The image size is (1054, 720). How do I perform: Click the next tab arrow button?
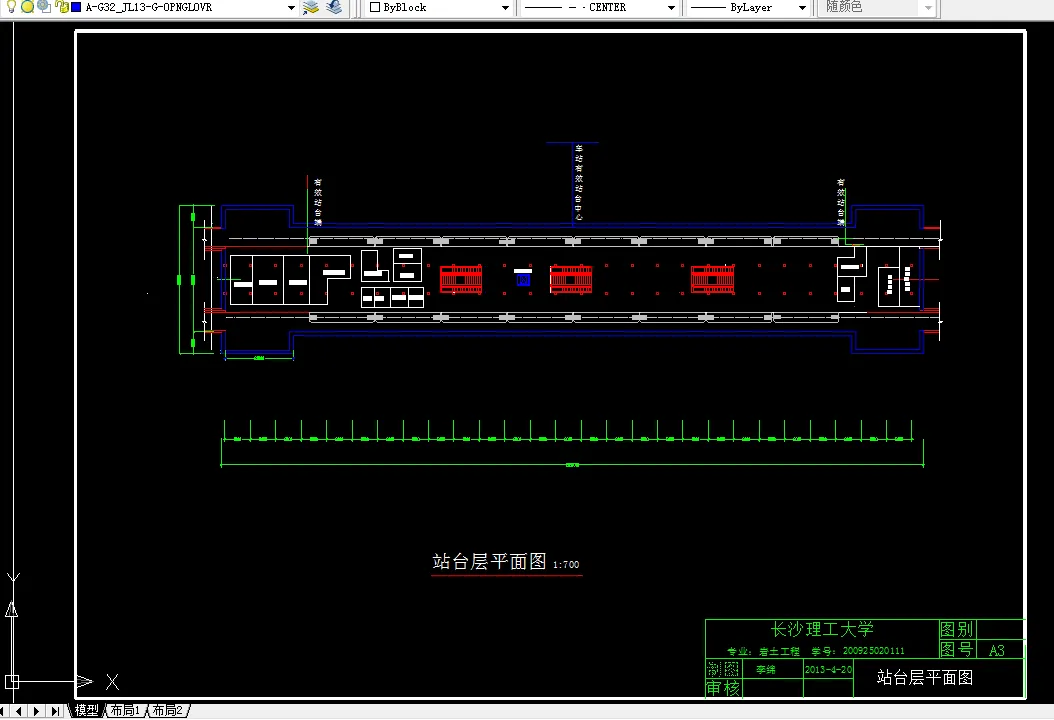coord(36,711)
